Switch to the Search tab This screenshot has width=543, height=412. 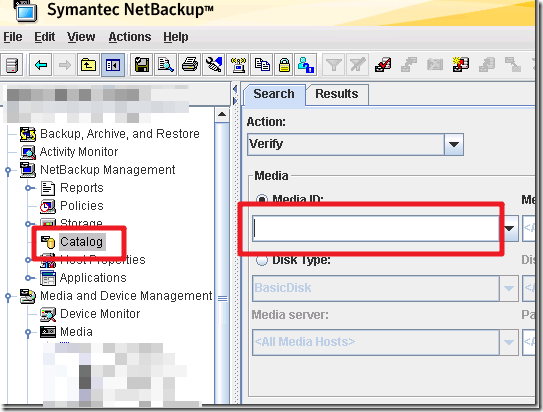coord(274,94)
